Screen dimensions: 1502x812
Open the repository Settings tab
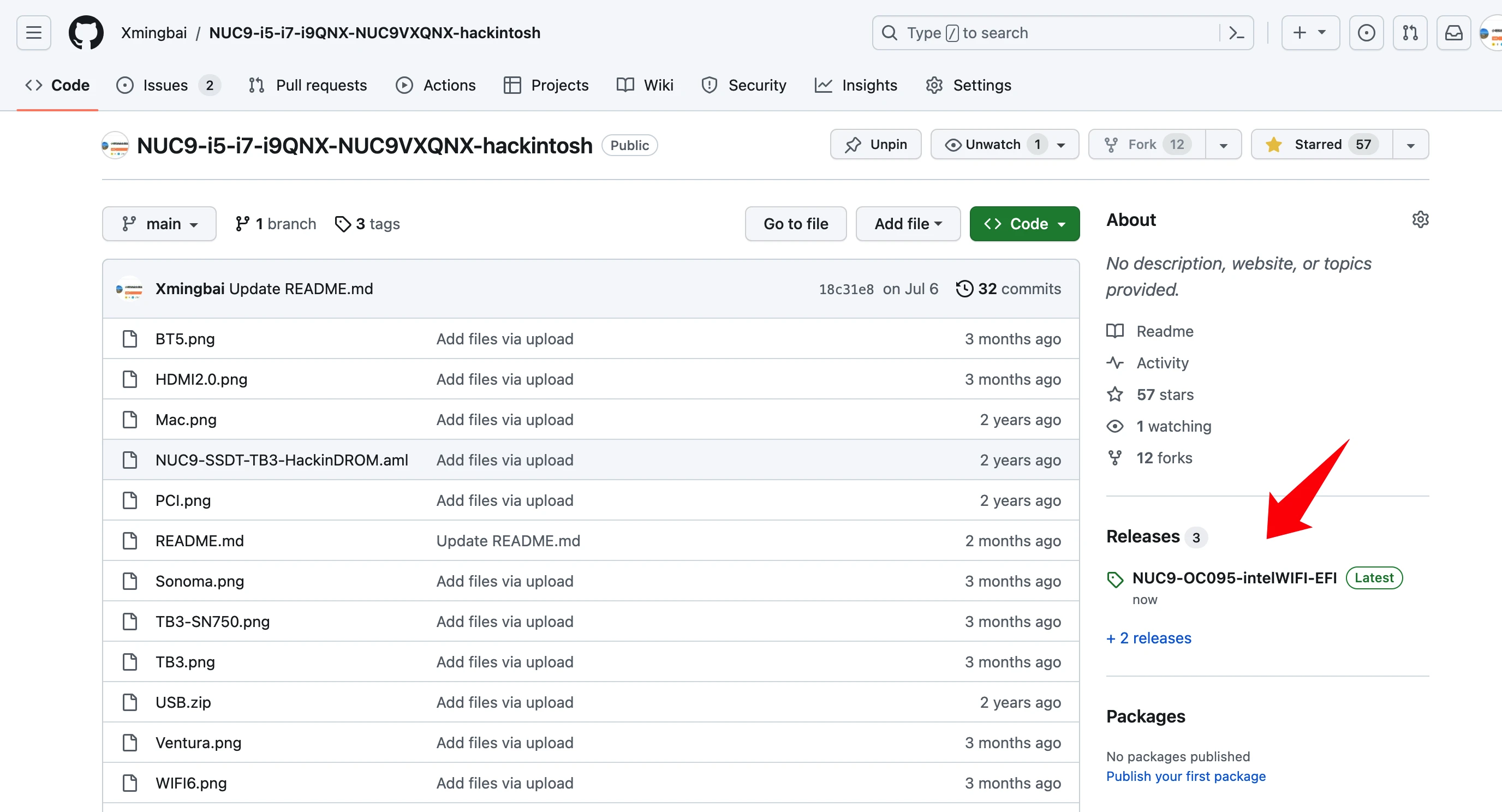[x=968, y=85]
